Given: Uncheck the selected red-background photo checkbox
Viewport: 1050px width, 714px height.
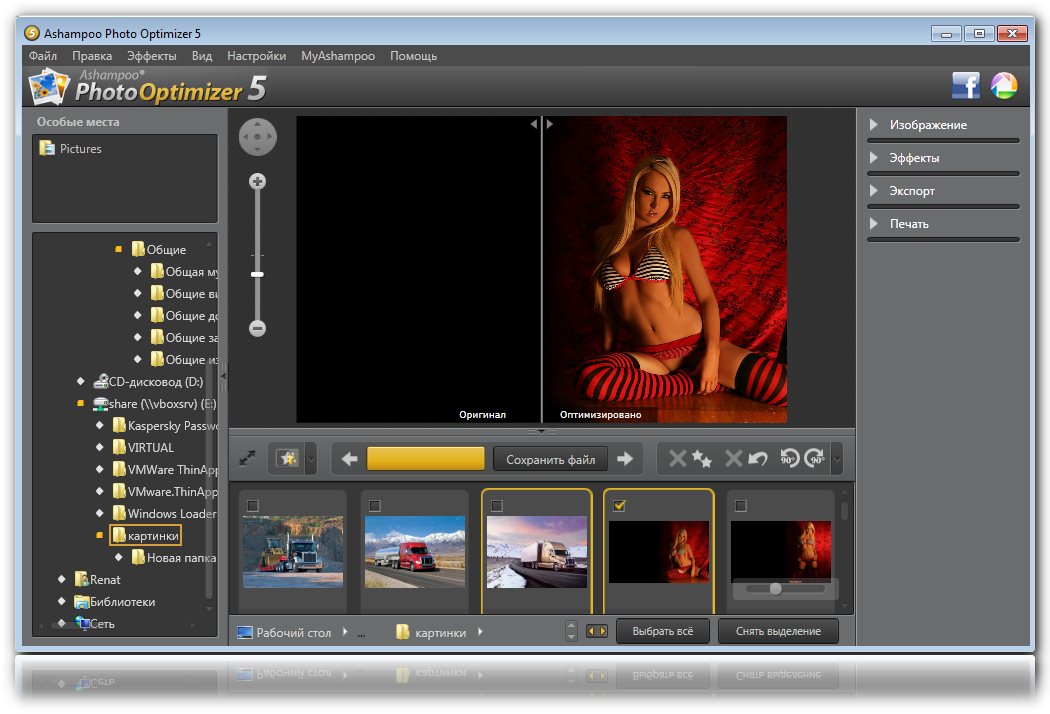Looking at the screenshot, I should pyautogui.click(x=619, y=506).
